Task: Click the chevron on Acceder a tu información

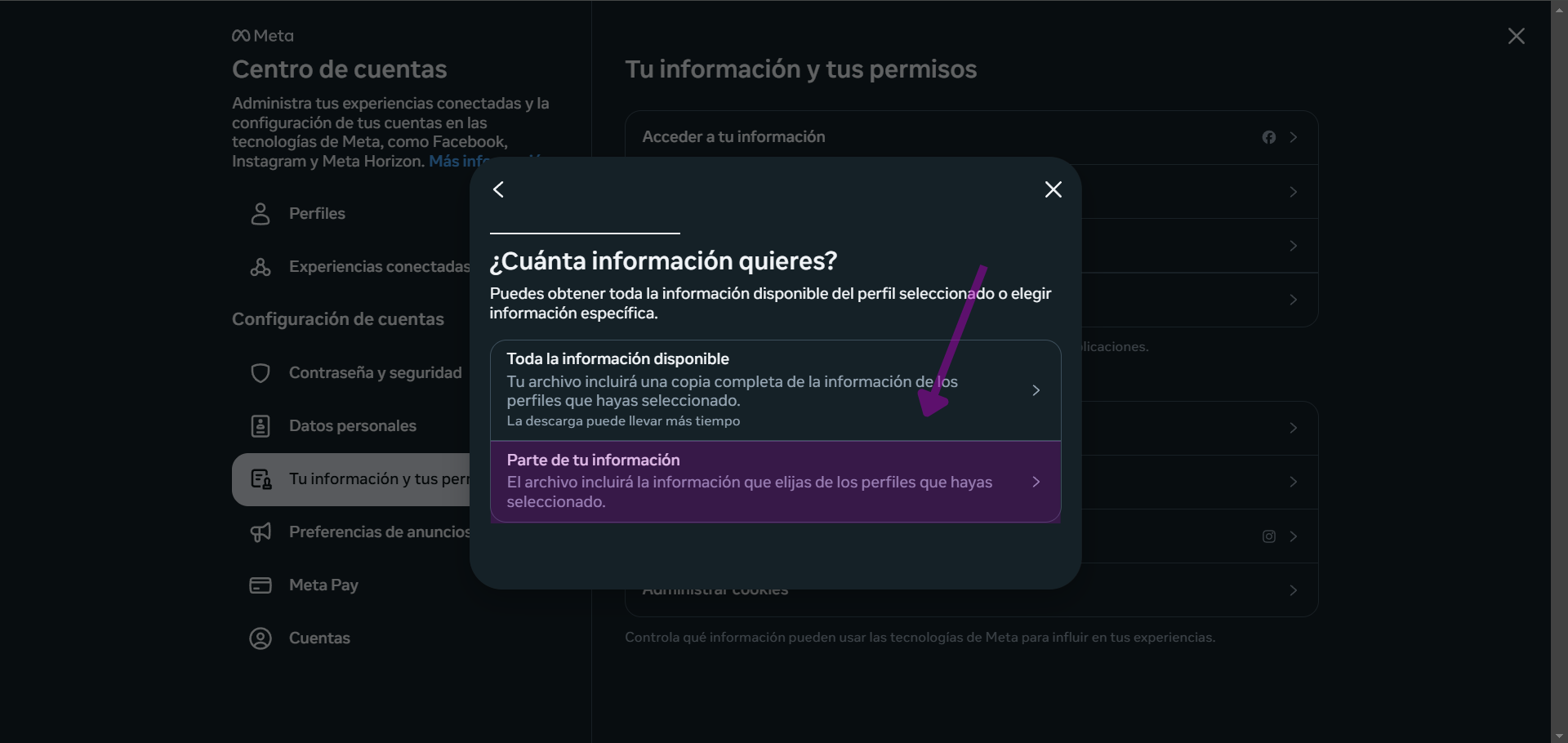Action: coord(1293,137)
